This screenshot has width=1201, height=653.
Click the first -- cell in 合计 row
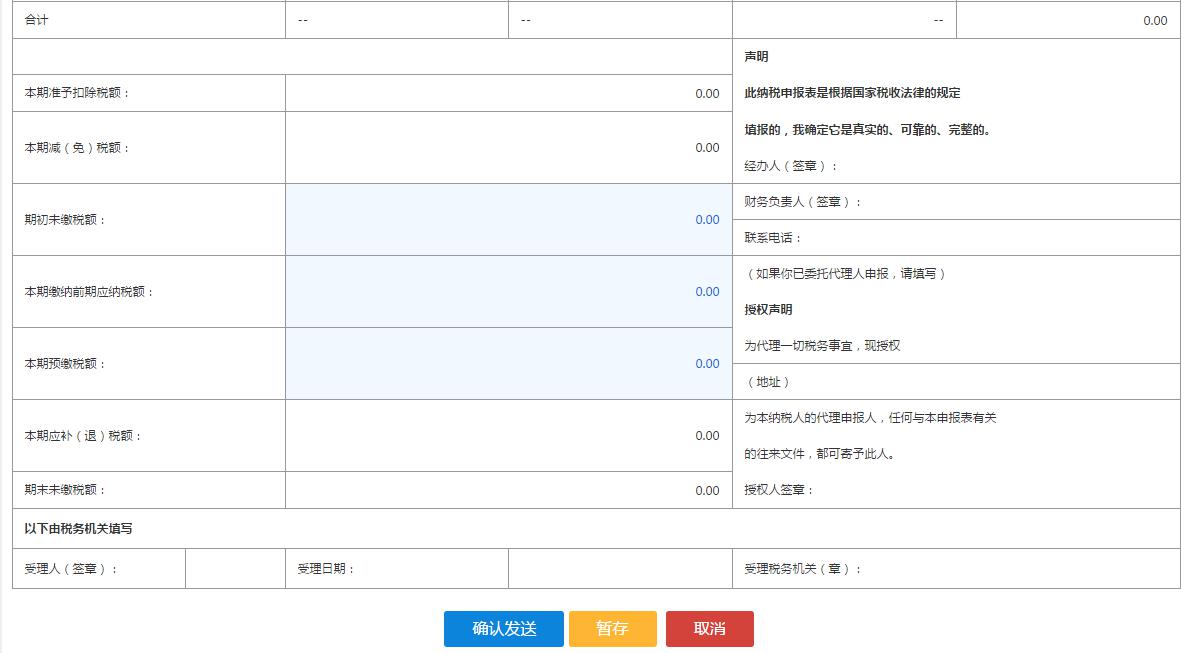point(396,19)
